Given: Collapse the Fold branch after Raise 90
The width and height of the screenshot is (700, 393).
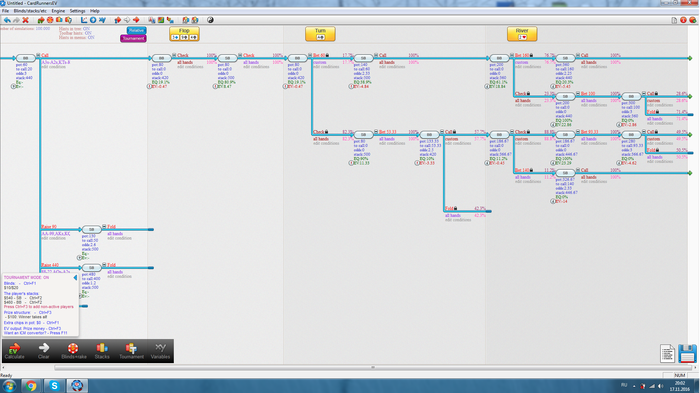Looking at the screenshot, I should click(104, 226).
